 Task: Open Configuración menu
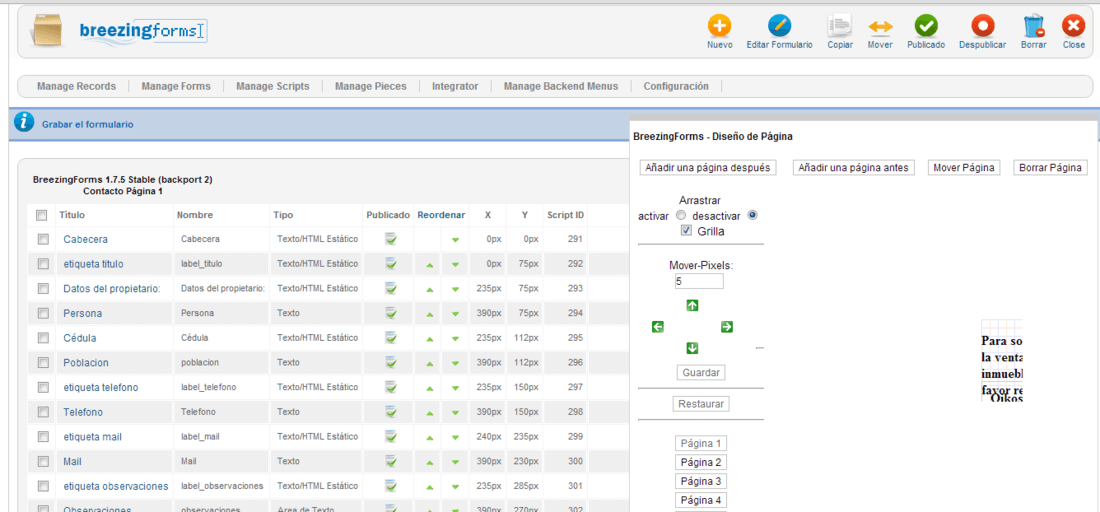(x=676, y=86)
